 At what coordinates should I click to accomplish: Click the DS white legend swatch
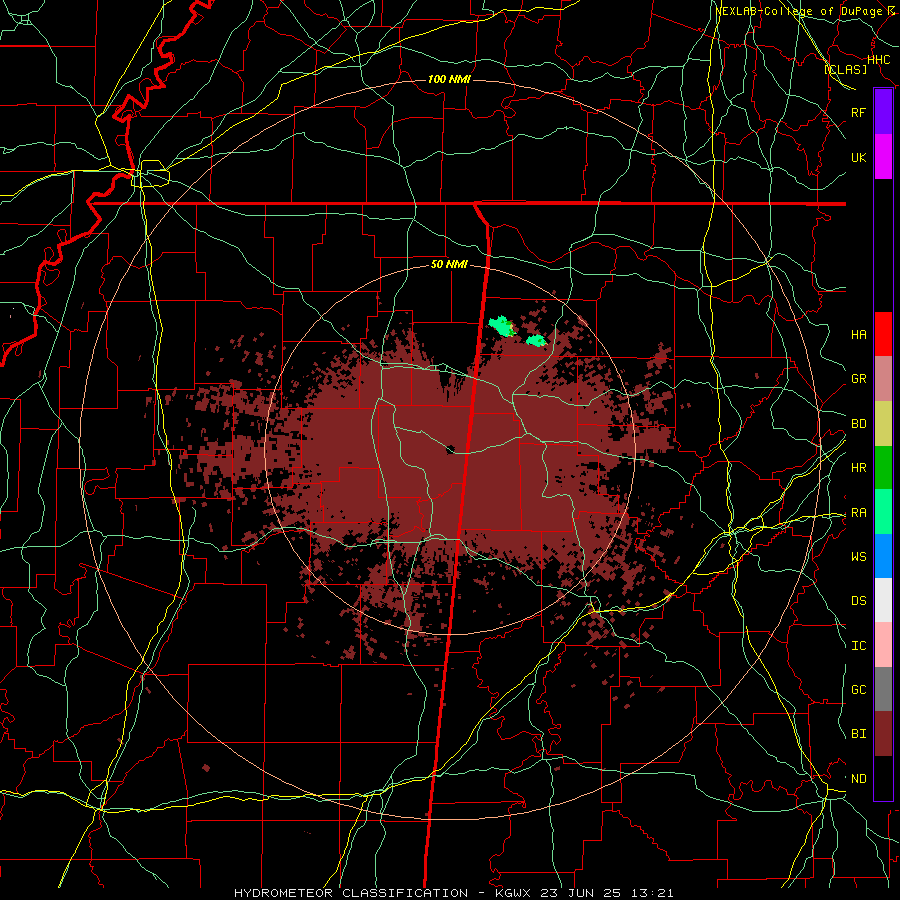pos(883,600)
